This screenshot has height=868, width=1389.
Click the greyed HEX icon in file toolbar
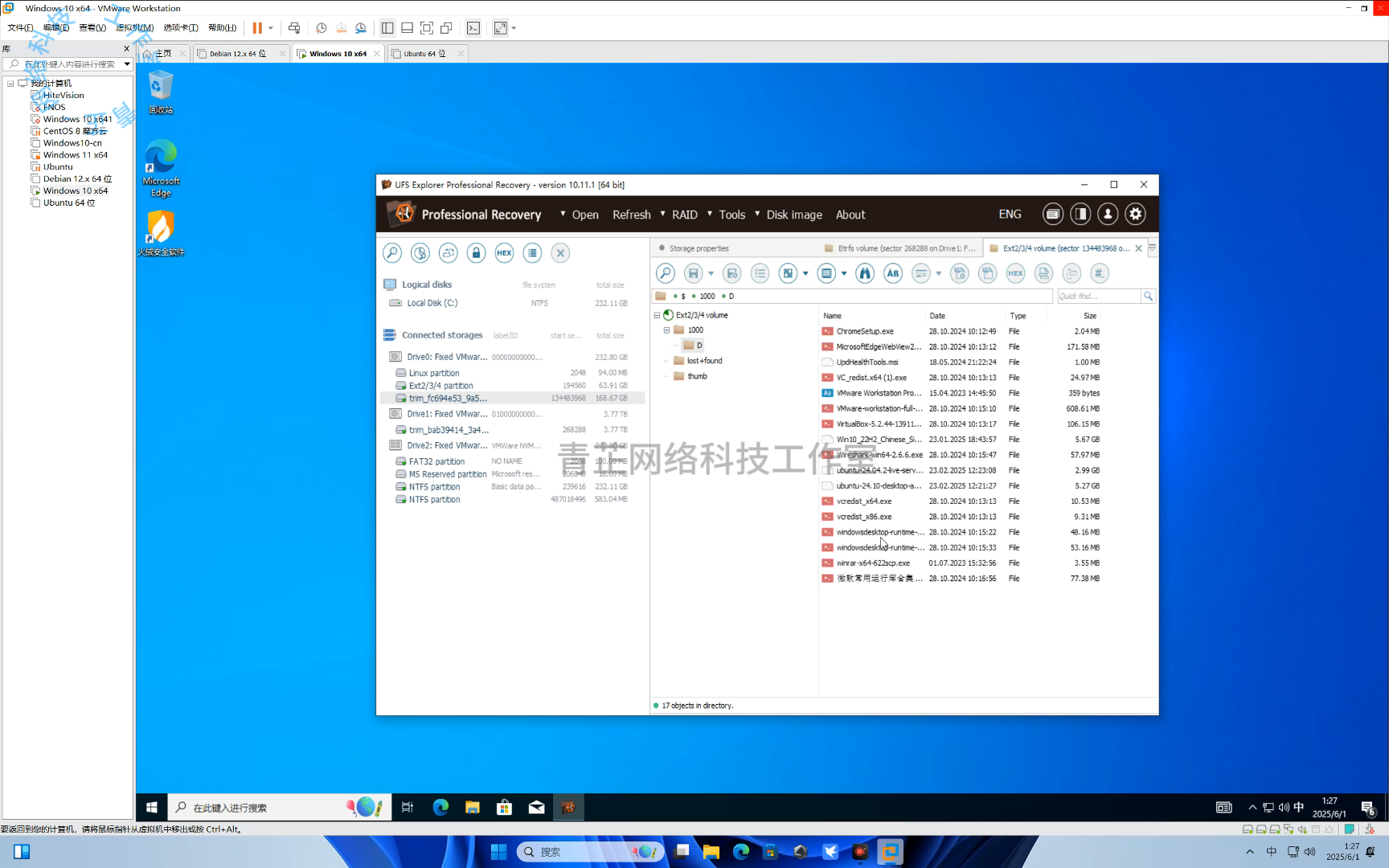tap(1015, 273)
